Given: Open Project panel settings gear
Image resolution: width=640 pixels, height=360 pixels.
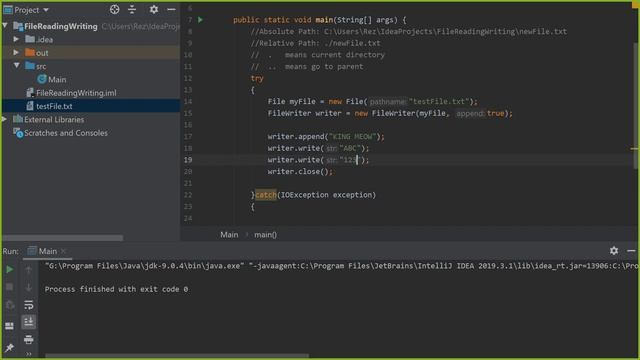Looking at the screenshot, I should point(153,9).
